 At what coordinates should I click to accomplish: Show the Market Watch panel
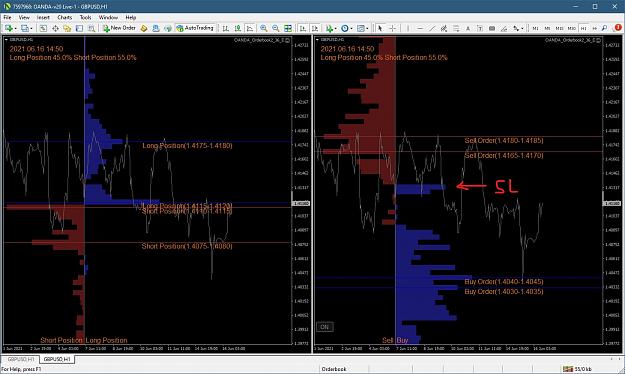point(43,28)
